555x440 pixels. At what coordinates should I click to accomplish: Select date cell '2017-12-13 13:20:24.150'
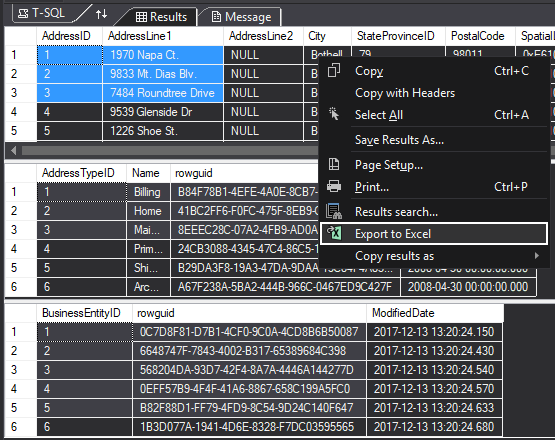435,332
